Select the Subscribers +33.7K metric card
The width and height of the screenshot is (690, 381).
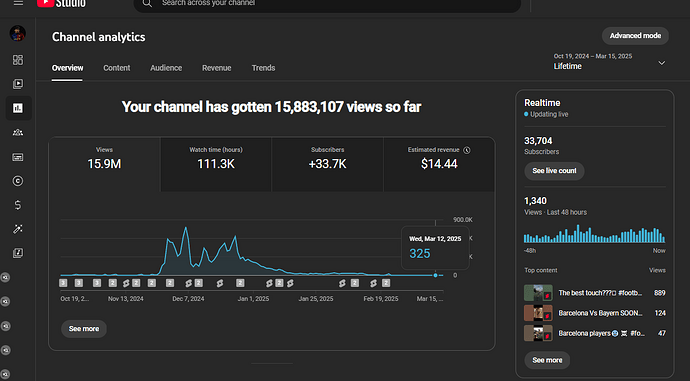pyautogui.click(x=327, y=164)
